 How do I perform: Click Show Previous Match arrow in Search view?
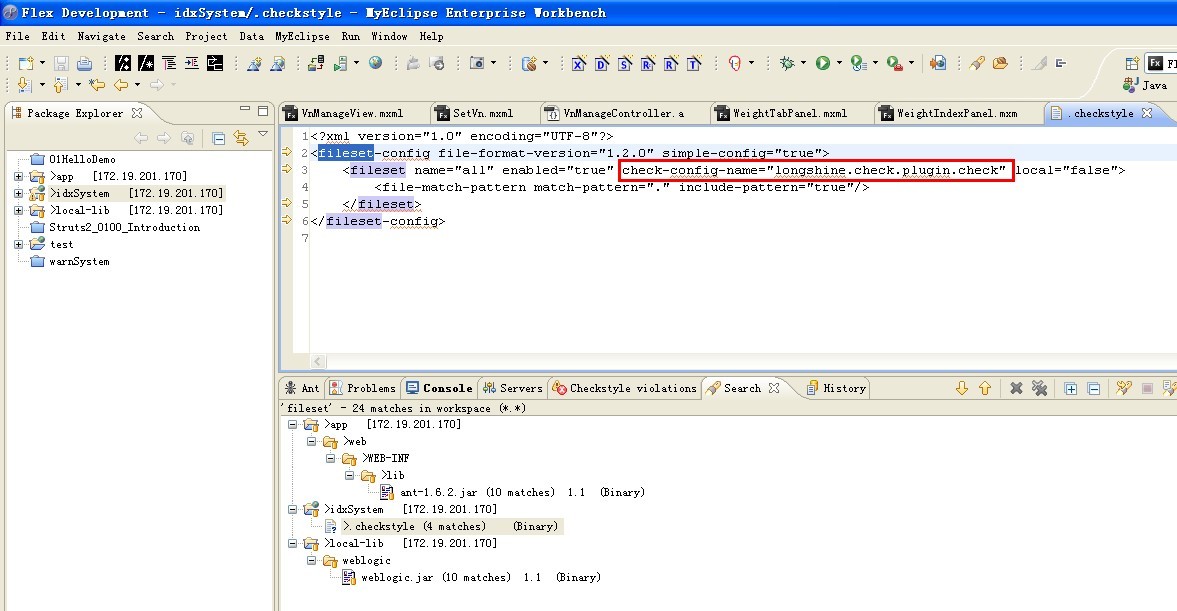[x=985, y=388]
